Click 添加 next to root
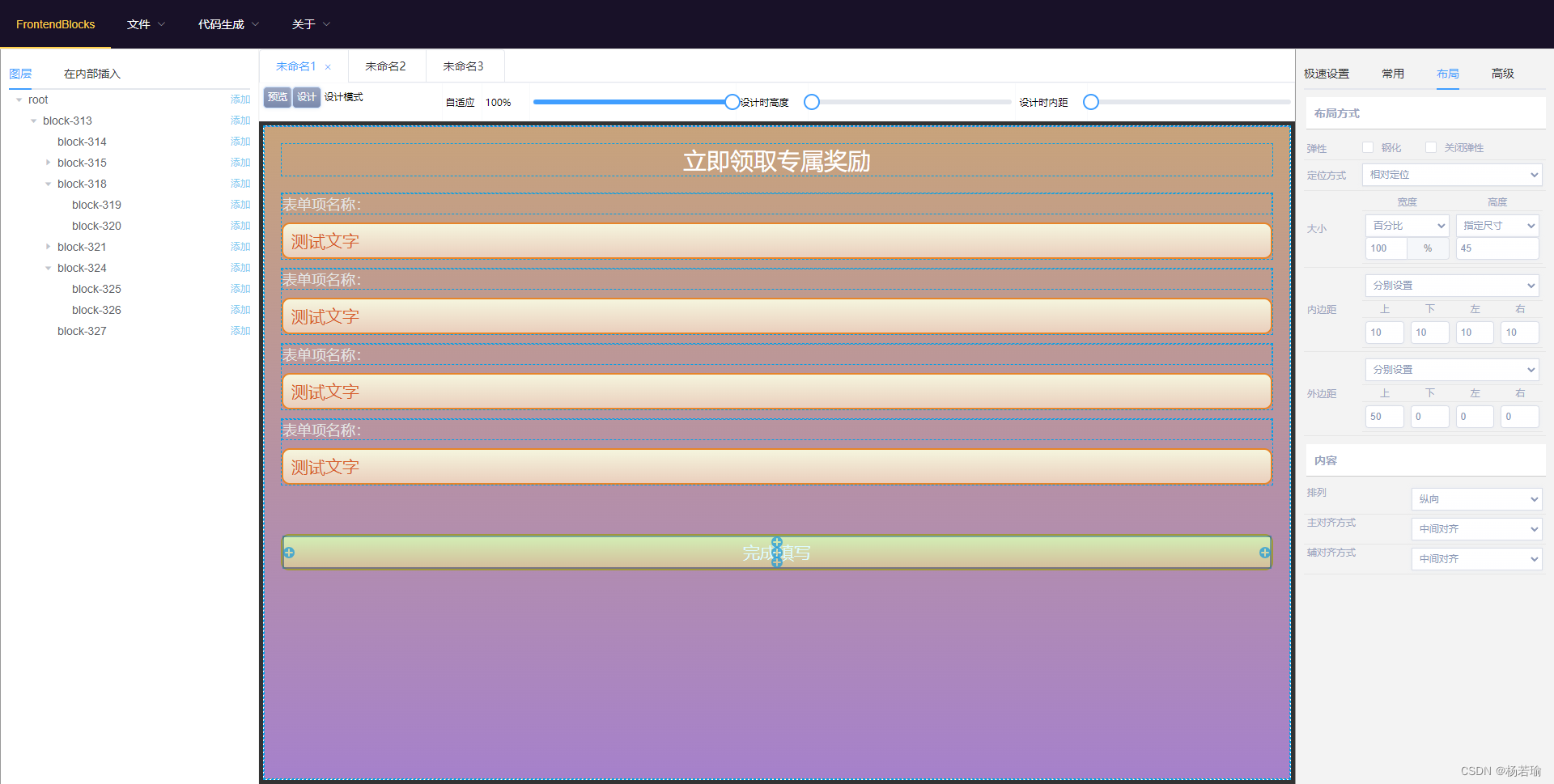Viewport: 1554px width, 784px height. (240, 100)
